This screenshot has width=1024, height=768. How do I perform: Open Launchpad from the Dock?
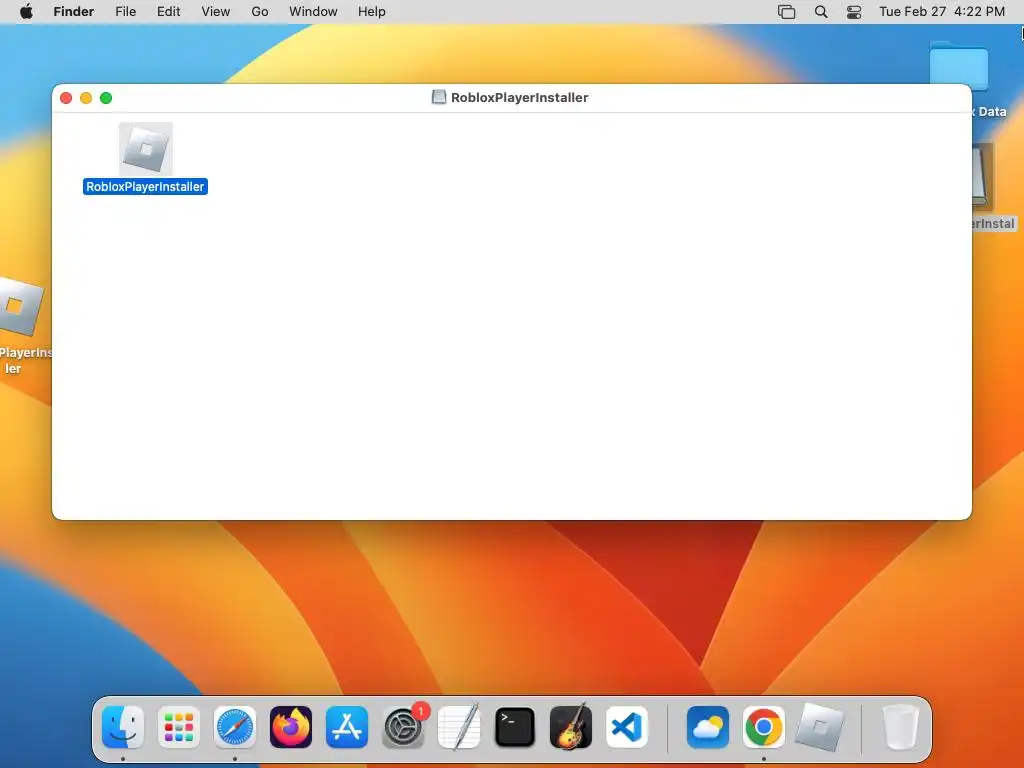pyautogui.click(x=179, y=727)
